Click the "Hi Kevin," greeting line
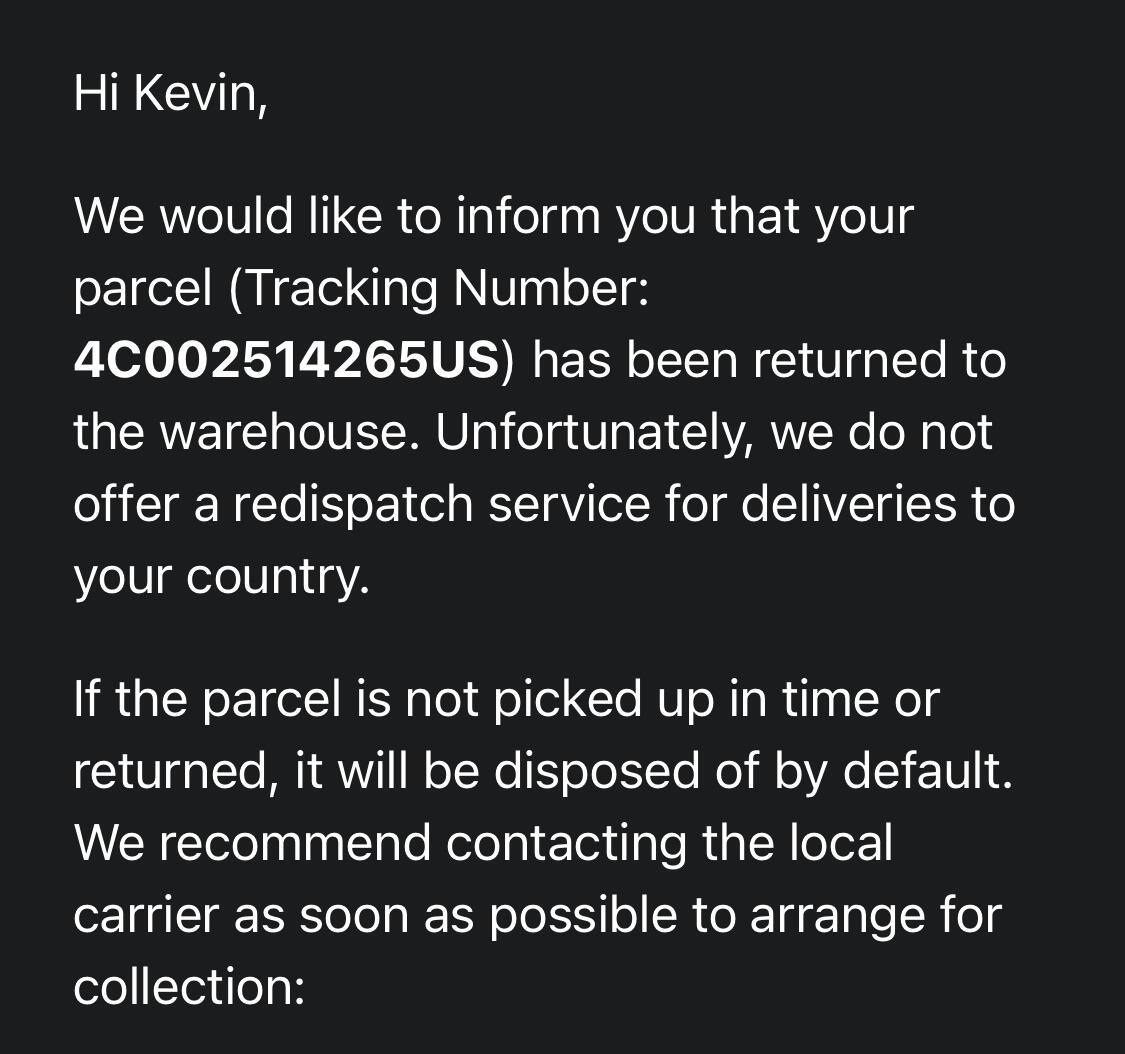1125x1054 pixels. tap(171, 93)
